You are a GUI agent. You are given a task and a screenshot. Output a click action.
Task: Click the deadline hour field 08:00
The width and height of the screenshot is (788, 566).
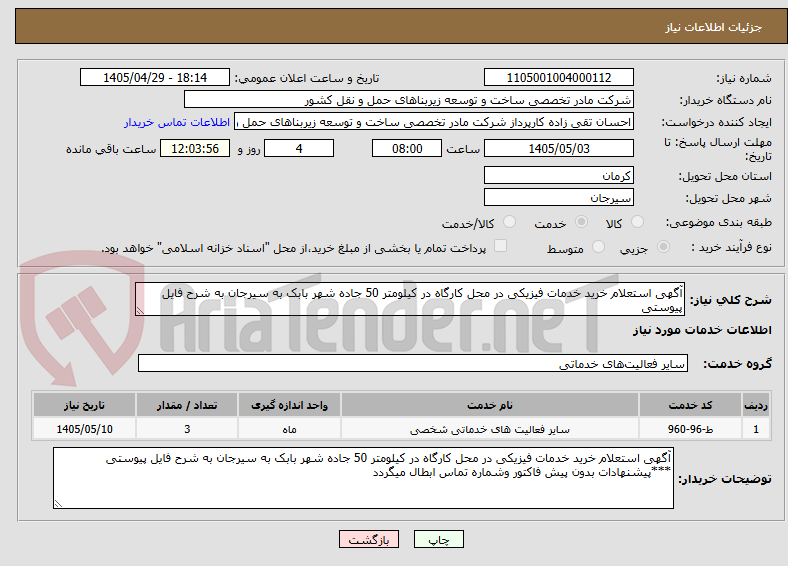[407, 148]
